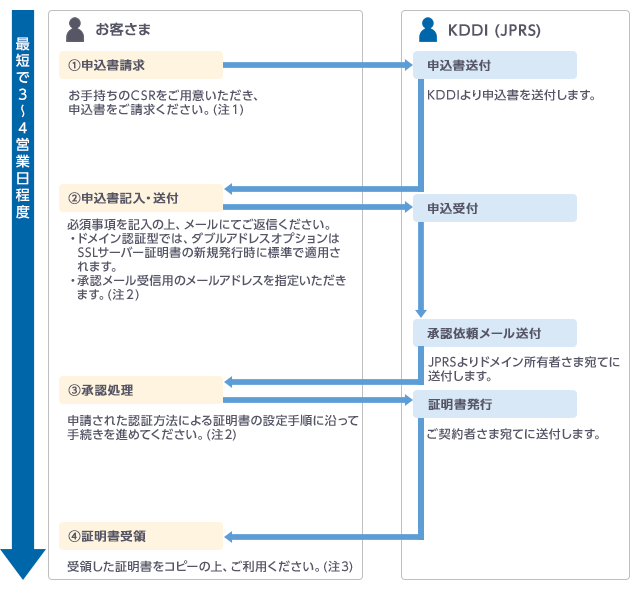Click the 承認依頼メール送付 box
The height and width of the screenshot is (590, 640).
coord(495,333)
